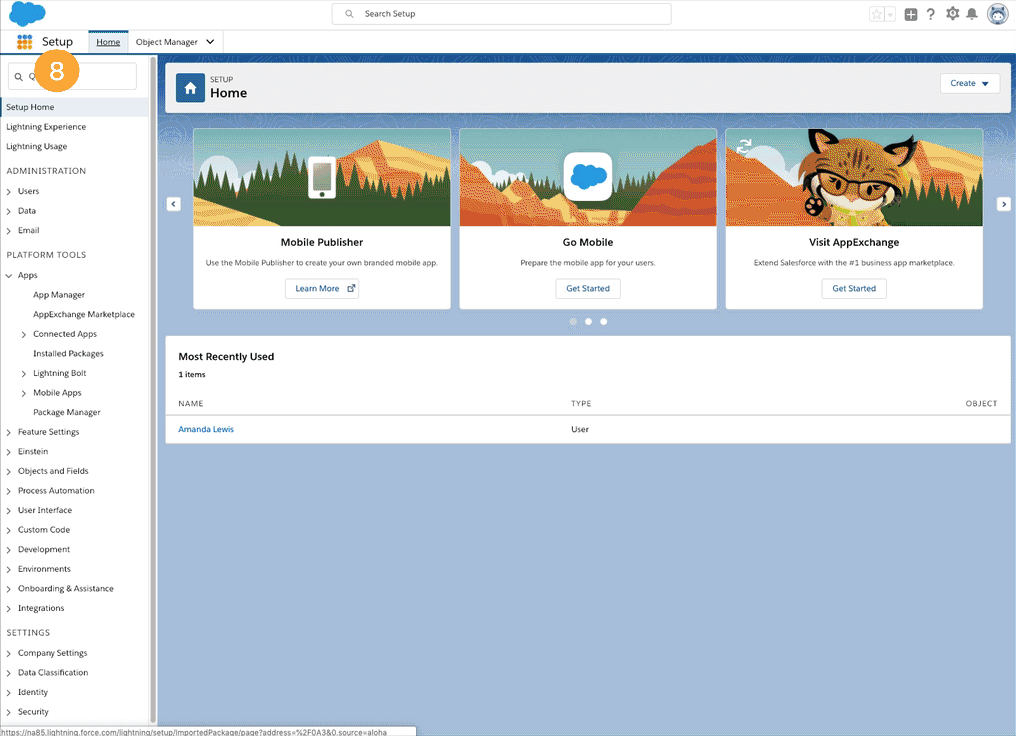Expand User Interface
Image resolution: width=1016 pixels, height=736 pixels.
pyautogui.click(x=9, y=511)
